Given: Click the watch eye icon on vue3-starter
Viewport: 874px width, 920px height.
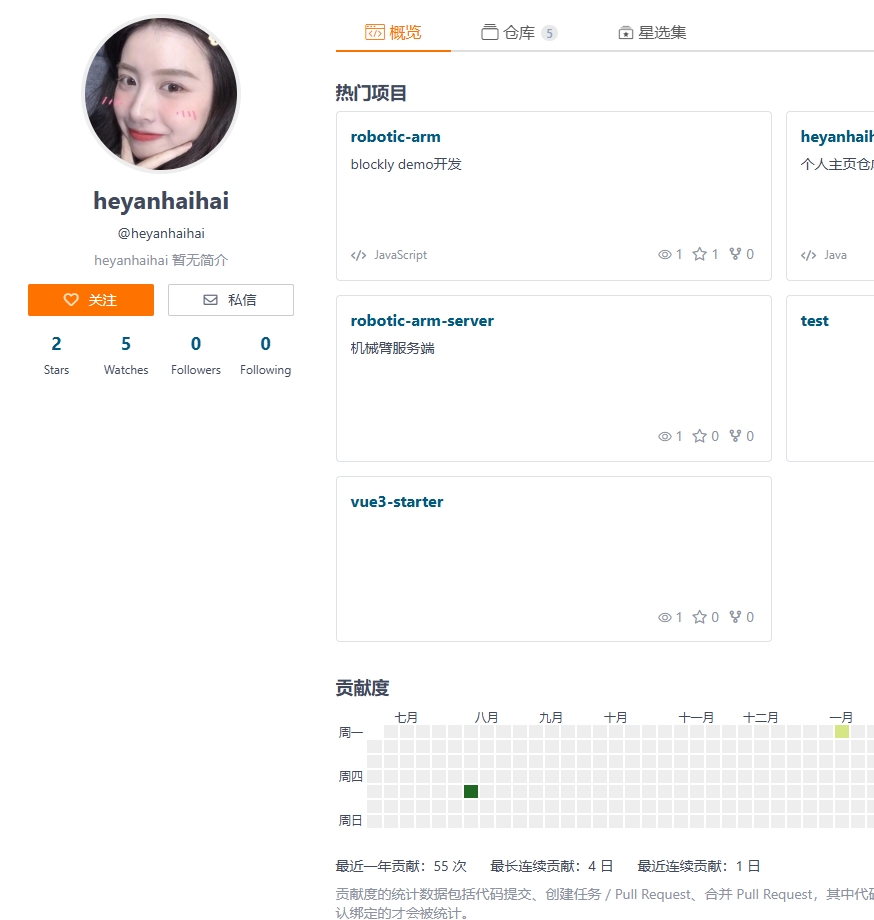Looking at the screenshot, I should click(665, 617).
